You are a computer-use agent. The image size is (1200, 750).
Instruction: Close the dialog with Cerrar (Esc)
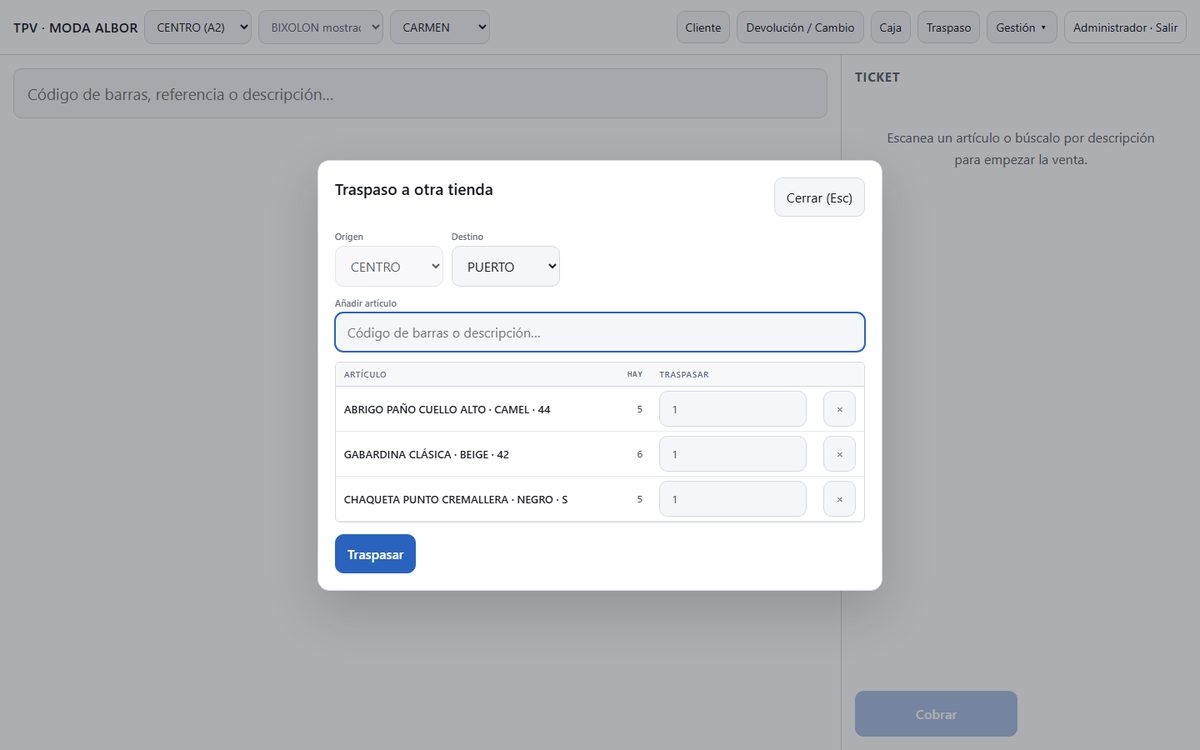pos(819,197)
